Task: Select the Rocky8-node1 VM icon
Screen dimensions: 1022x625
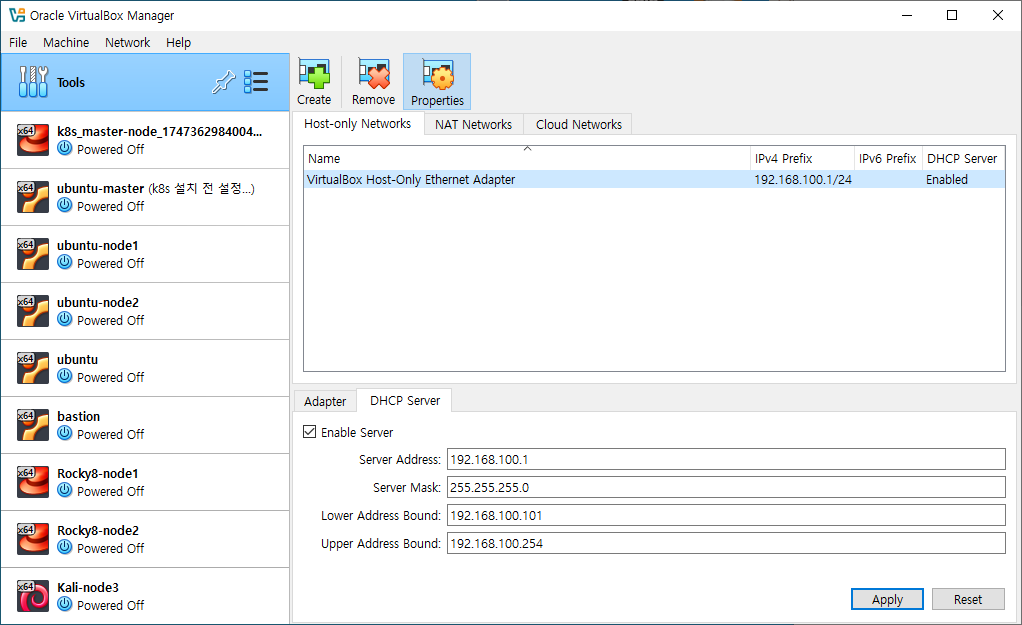Action: click(x=33, y=482)
